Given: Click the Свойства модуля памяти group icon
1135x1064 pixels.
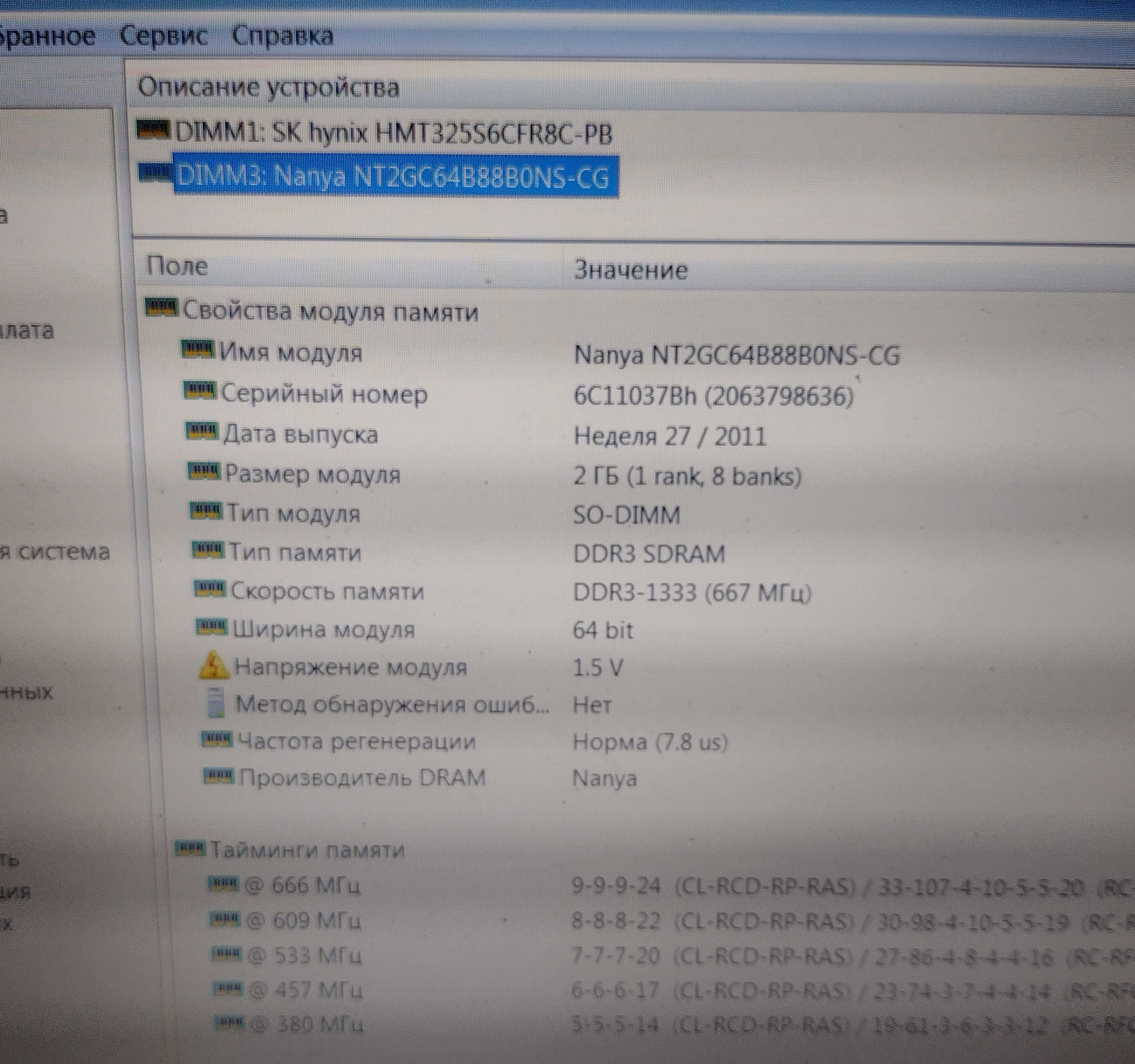Looking at the screenshot, I should tap(162, 308).
